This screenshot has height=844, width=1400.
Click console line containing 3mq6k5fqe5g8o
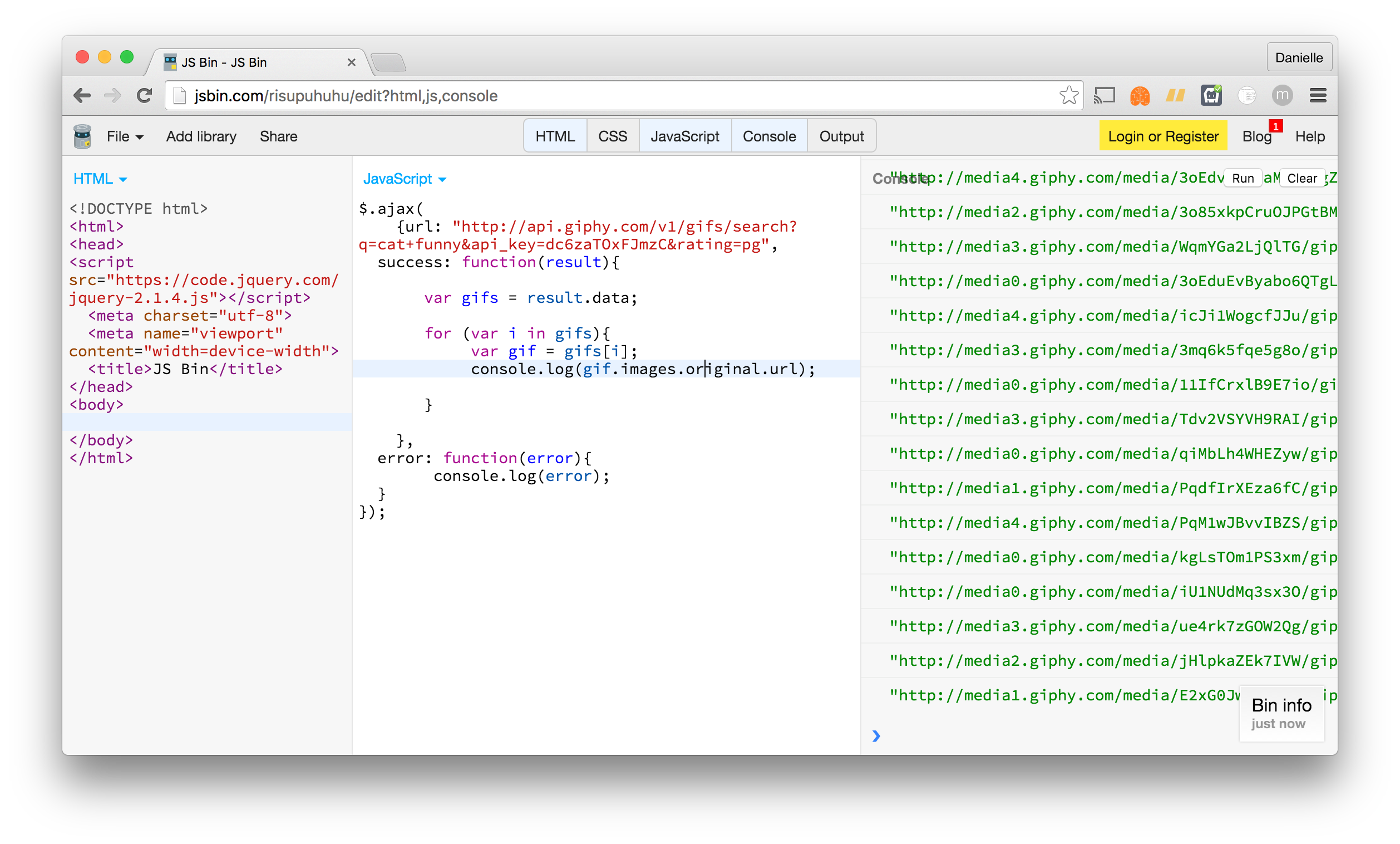(1099, 350)
